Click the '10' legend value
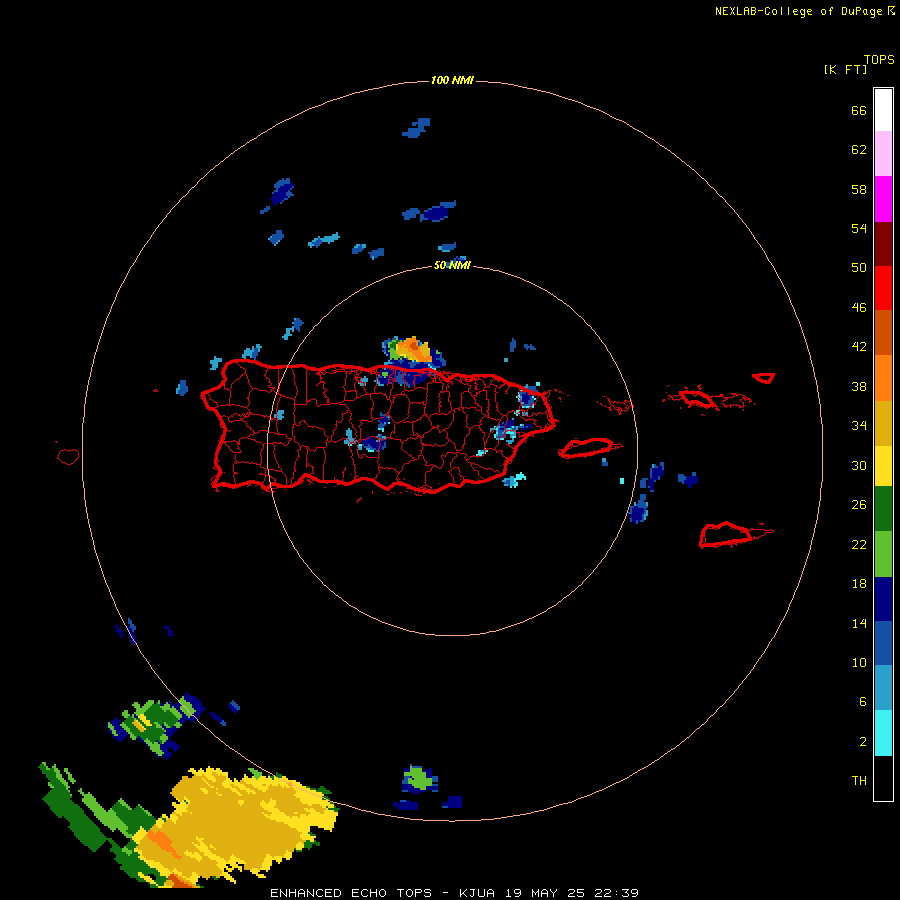The width and height of the screenshot is (900, 900). [x=859, y=662]
